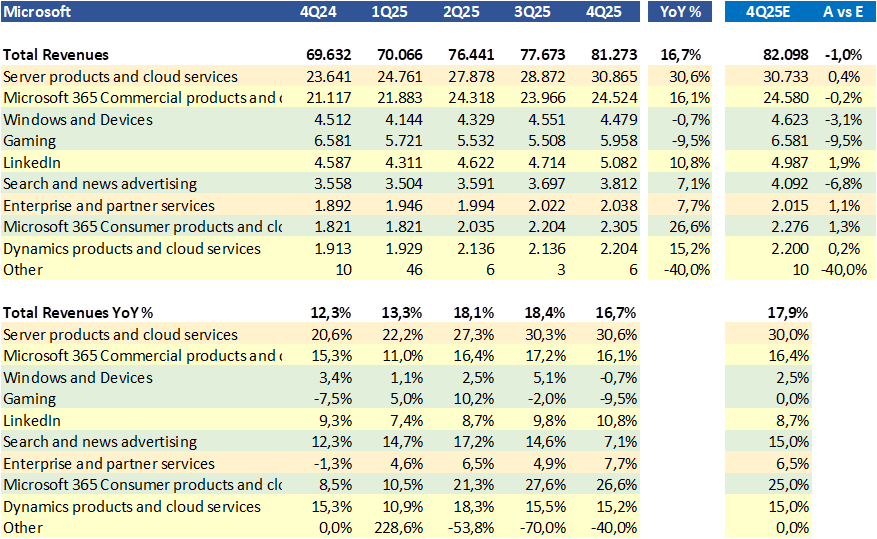Image resolution: width=877 pixels, height=539 pixels.
Task: Click the Microsoft 365 Consumer cell 2.305
Action: pyautogui.click(x=619, y=227)
